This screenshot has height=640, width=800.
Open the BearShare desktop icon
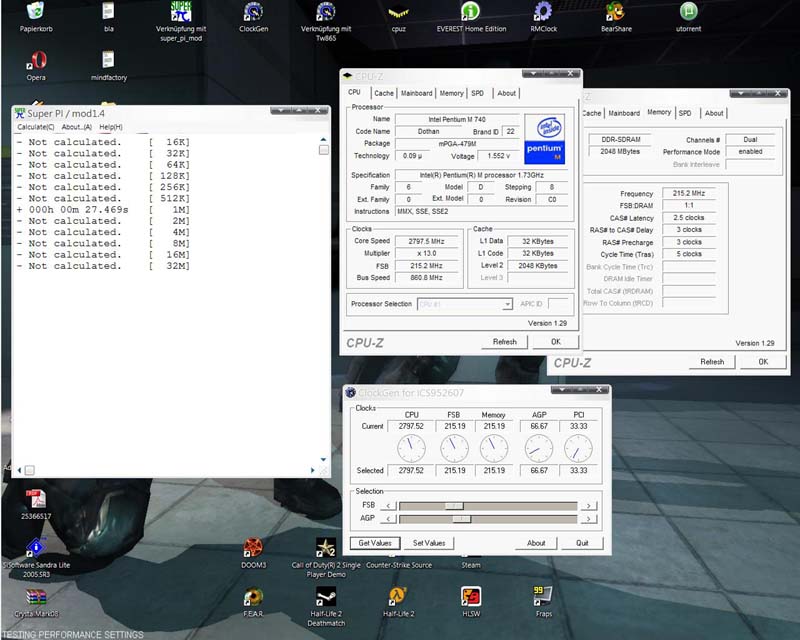(616, 11)
